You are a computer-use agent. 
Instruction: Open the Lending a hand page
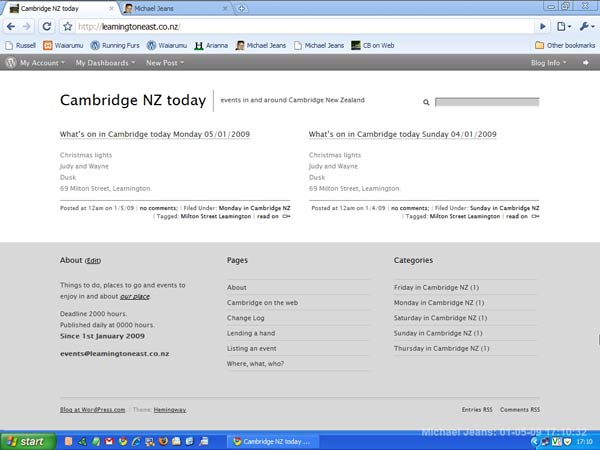[x=251, y=333]
